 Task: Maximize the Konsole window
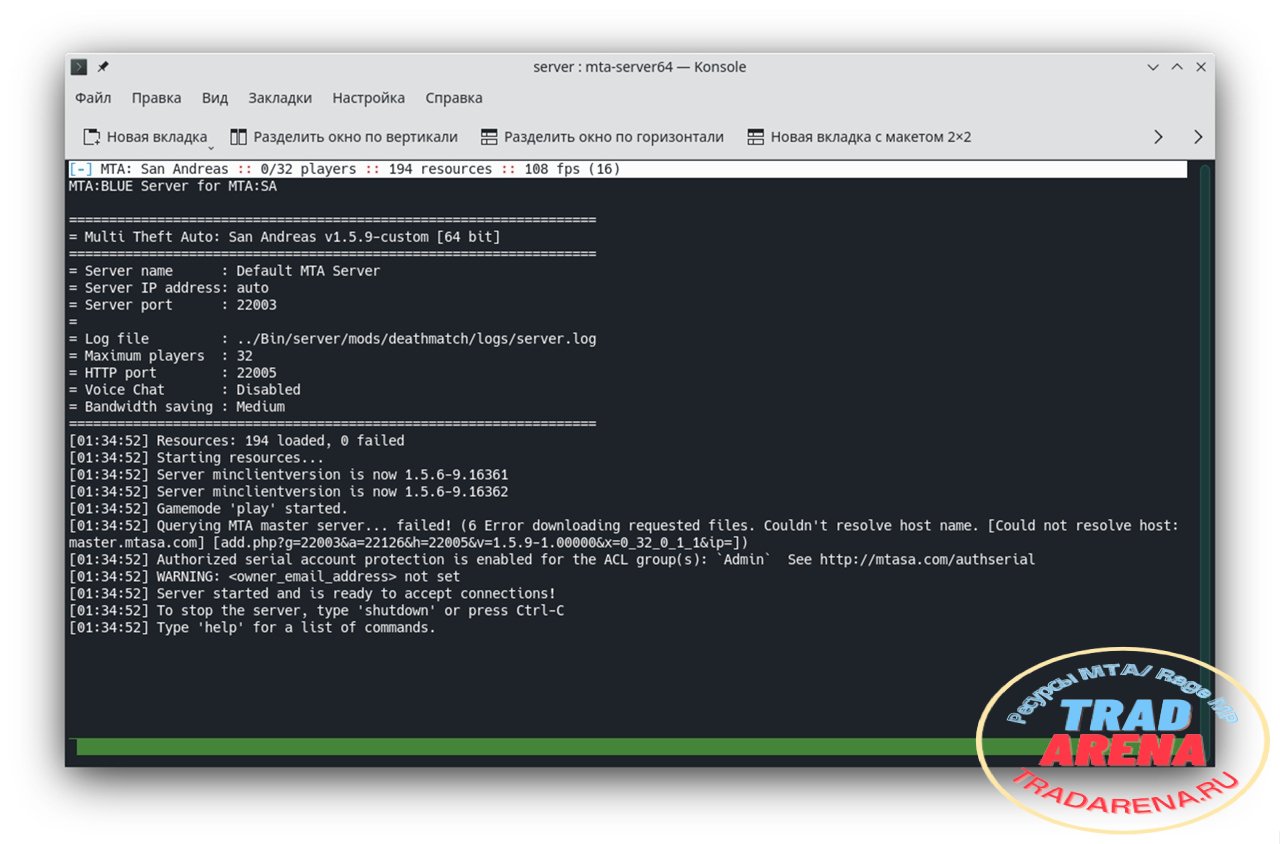click(x=1177, y=67)
